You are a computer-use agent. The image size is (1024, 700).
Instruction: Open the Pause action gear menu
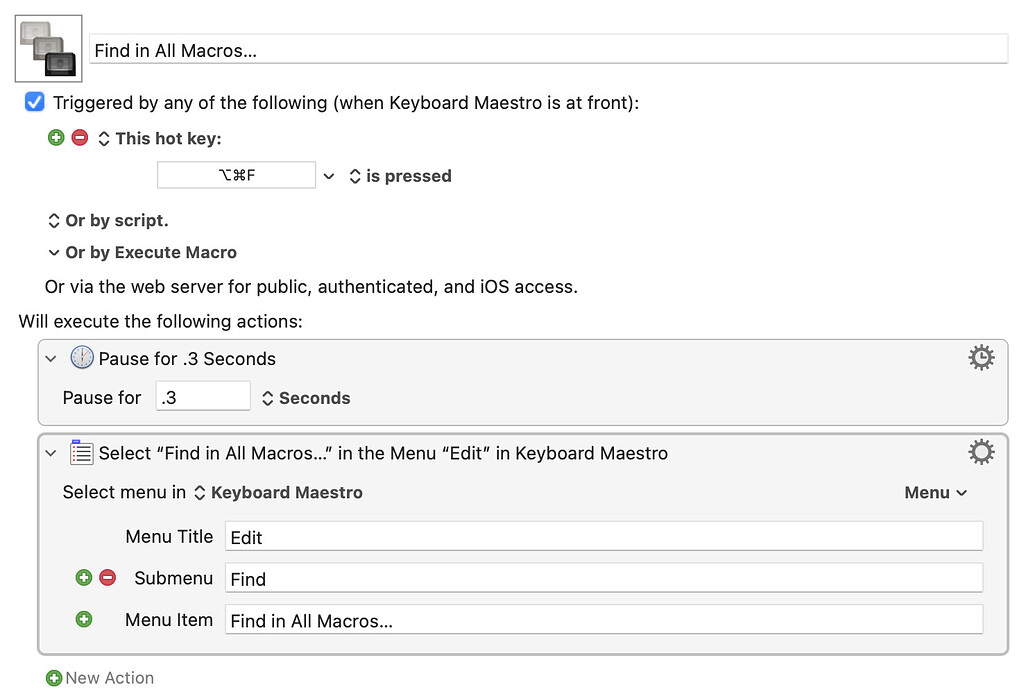pyautogui.click(x=981, y=358)
